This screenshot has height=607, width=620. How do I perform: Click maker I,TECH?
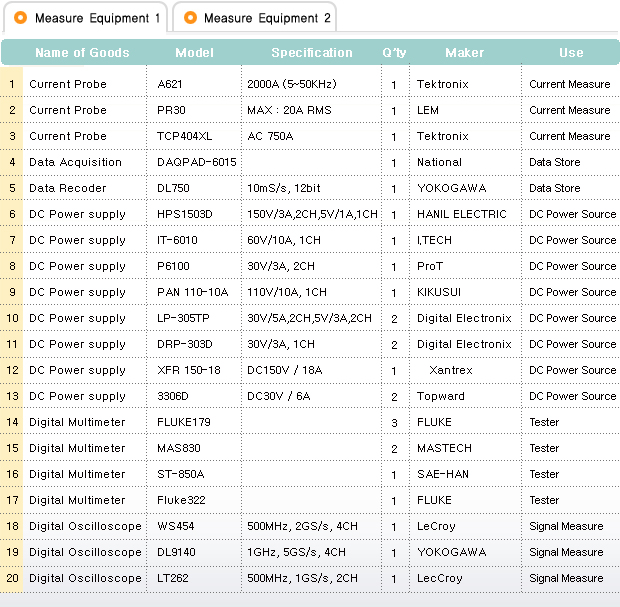click(x=434, y=240)
